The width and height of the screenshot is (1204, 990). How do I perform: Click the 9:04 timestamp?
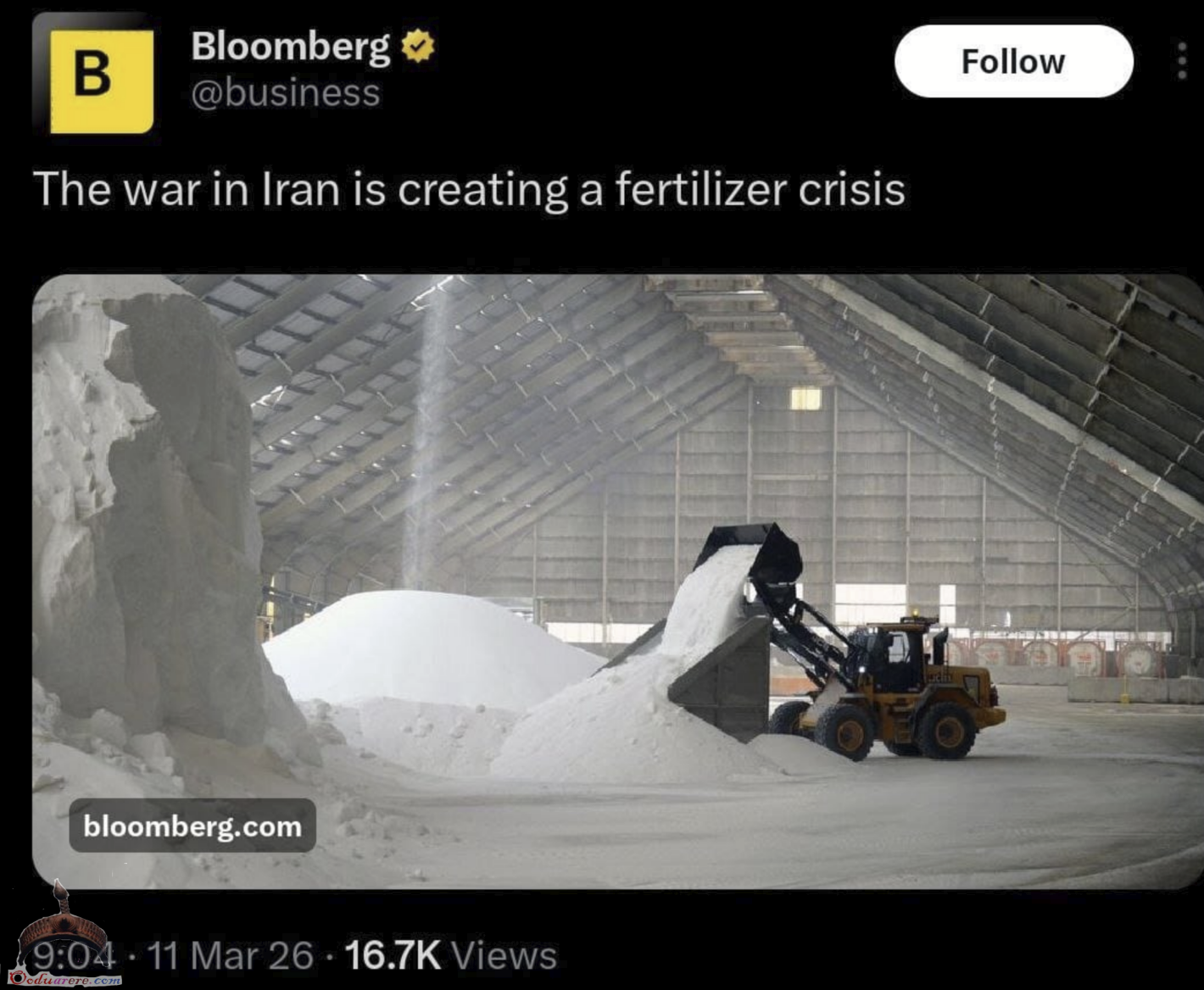74,955
